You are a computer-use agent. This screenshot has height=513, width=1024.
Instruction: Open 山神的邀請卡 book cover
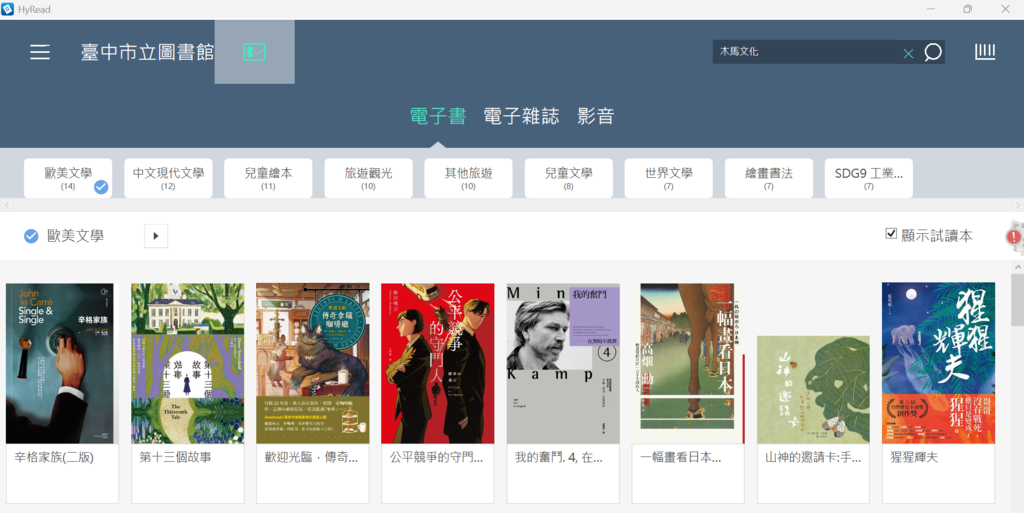pos(813,390)
